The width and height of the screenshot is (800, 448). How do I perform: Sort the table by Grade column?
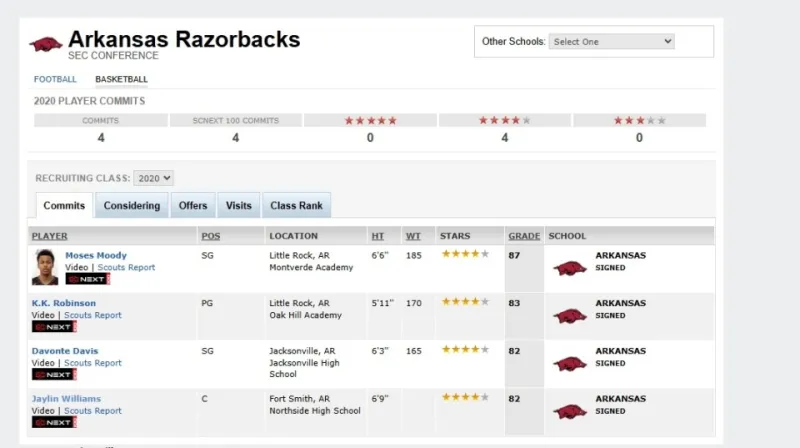(524, 236)
